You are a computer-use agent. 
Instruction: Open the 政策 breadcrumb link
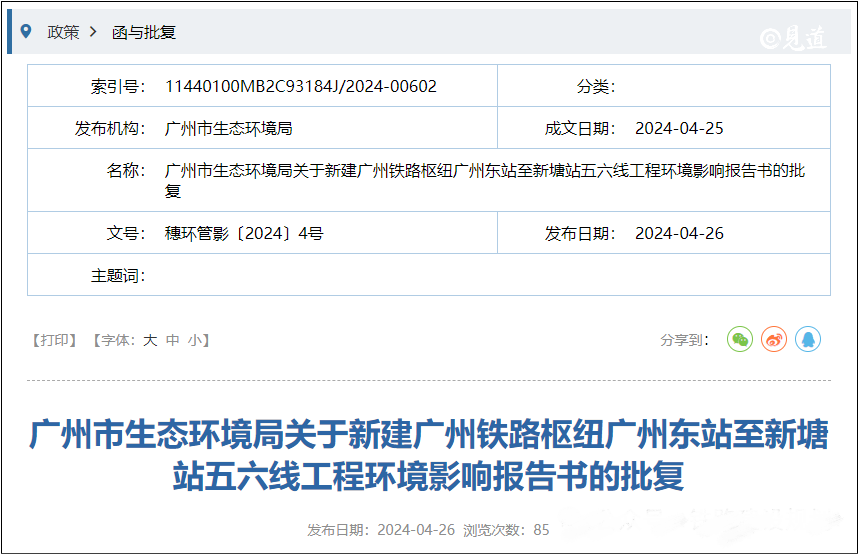(63, 32)
